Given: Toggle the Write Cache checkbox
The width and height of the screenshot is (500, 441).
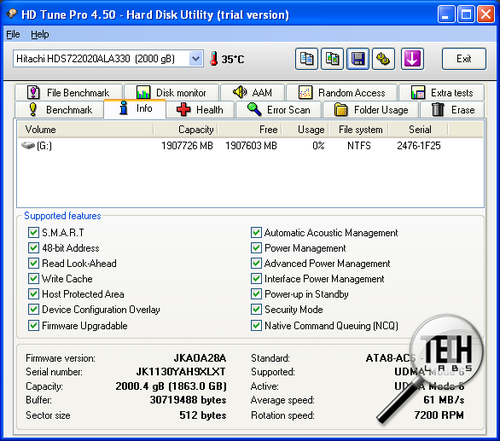Looking at the screenshot, I should (33, 278).
